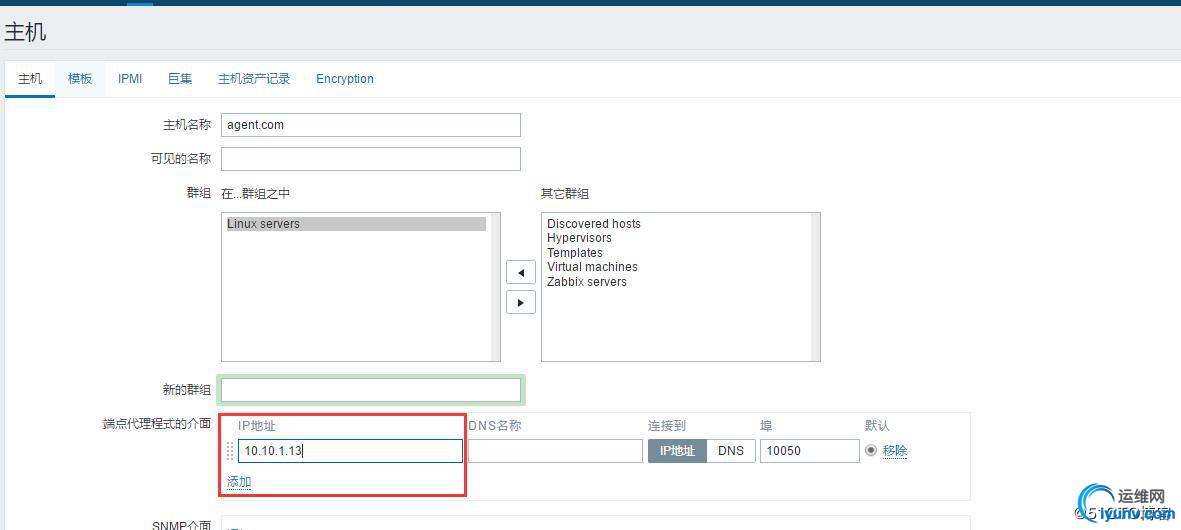Click the left arrow to add group
The width and height of the screenshot is (1181, 530).
[520, 273]
